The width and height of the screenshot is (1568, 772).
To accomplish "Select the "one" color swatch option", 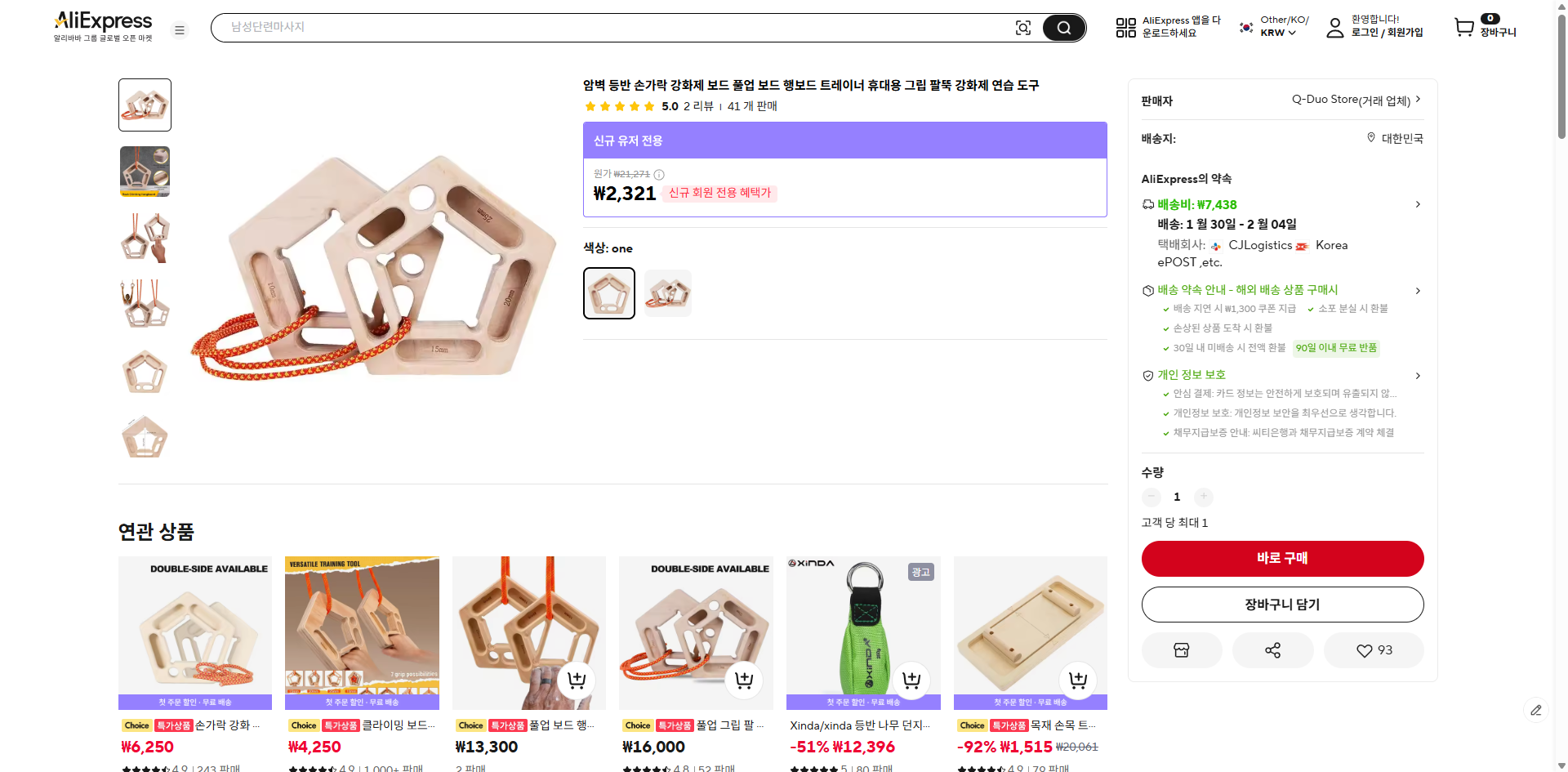I will 608,292.
